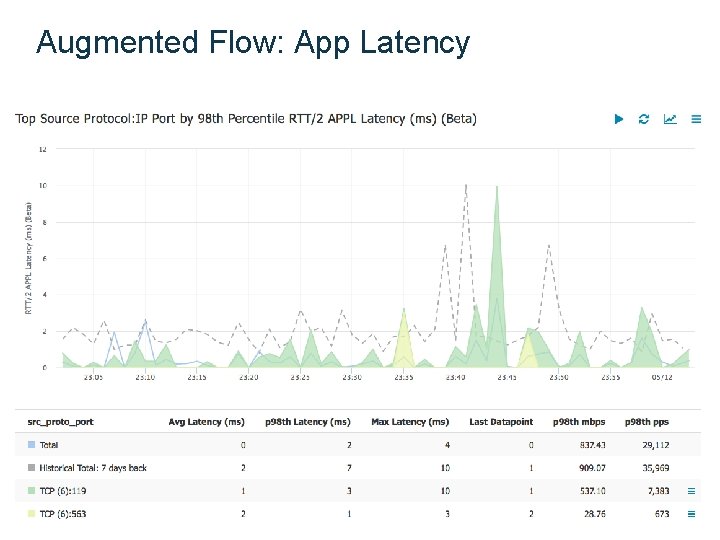The width and height of the screenshot is (720, 540).
Task: Click the y-axis 'RTT/2 APPL Latency (ms)' title
Action: [29, 259]
